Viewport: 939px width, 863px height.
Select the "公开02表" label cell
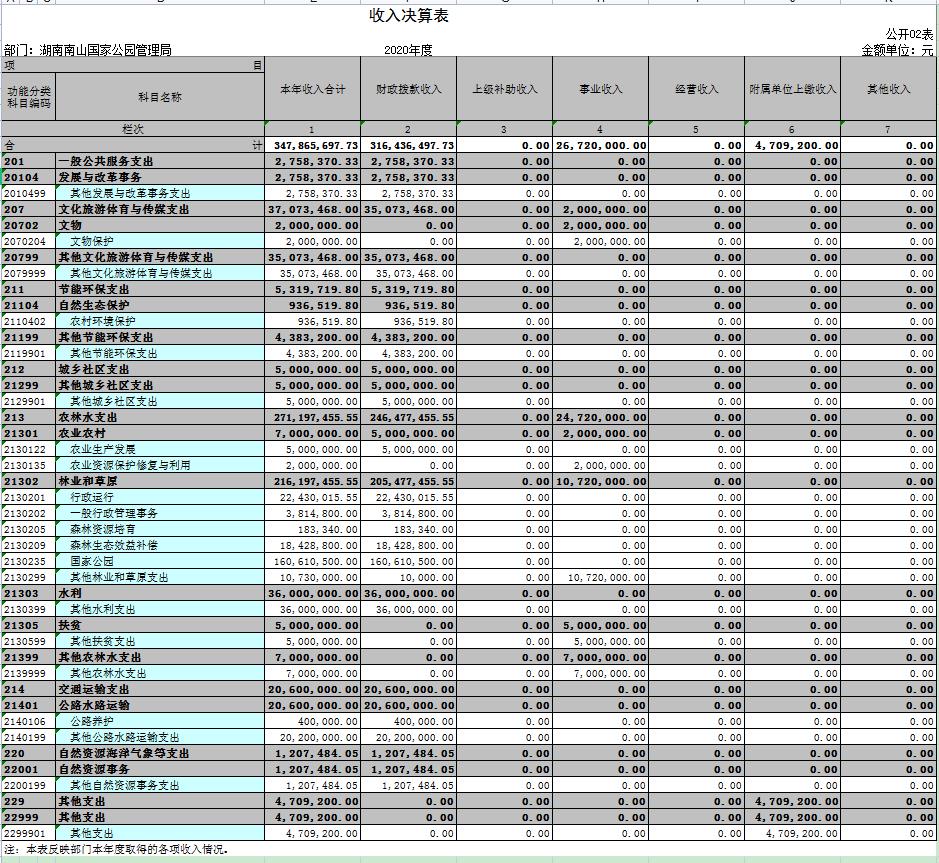(908, 34)
